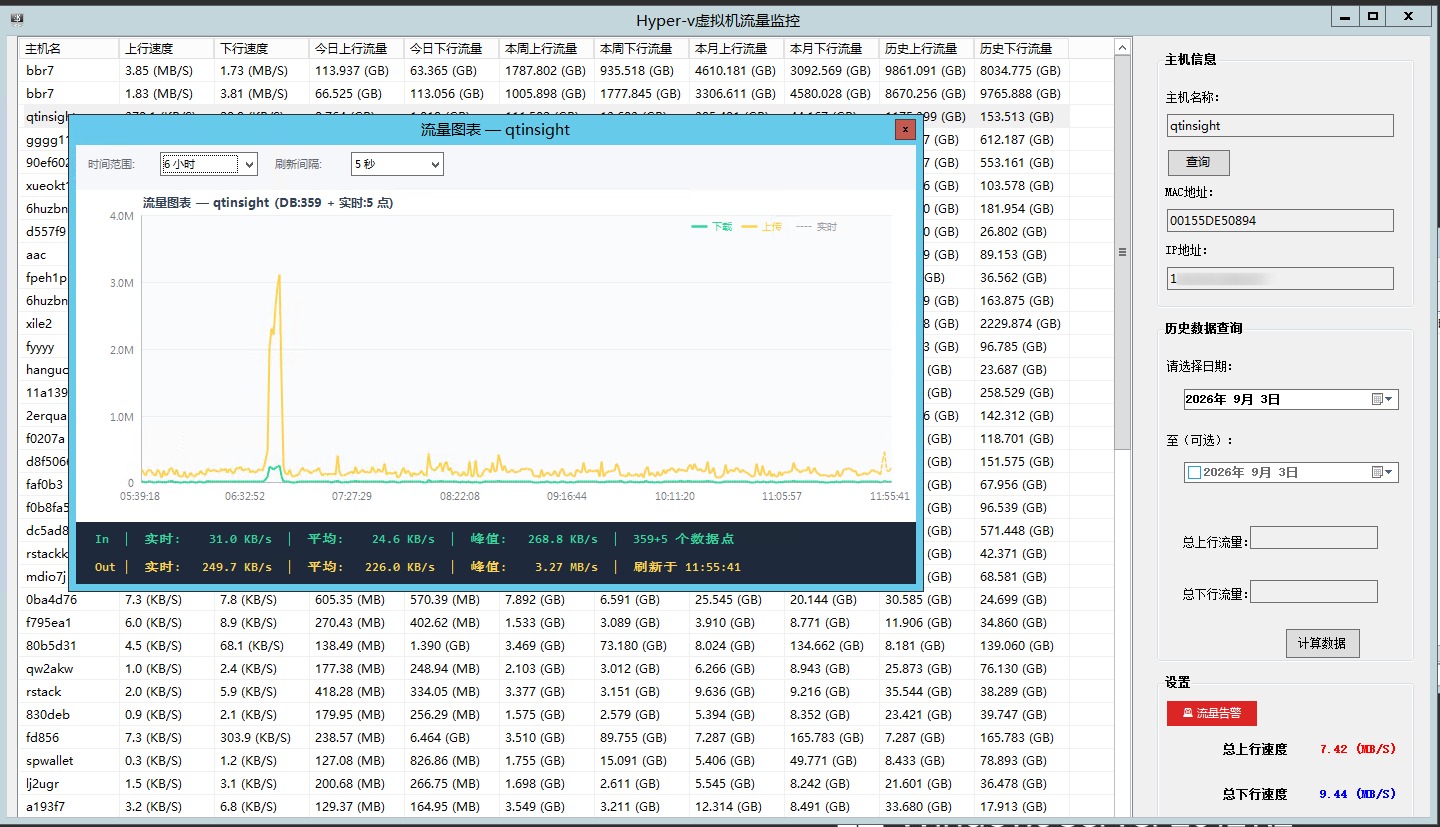Screen dimensions: 1440x827
Task: Open the 时间范围 dropdown showing 6 小时
Action: (209, 164)
